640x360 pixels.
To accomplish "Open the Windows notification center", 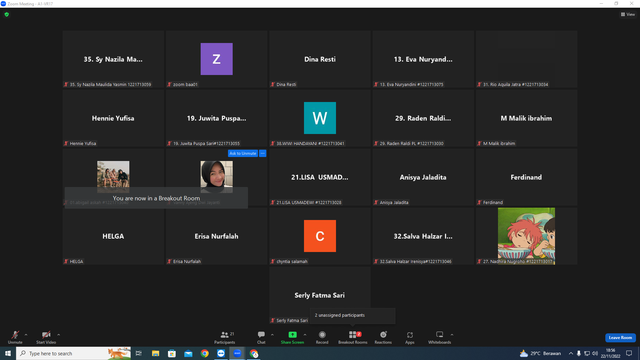I will click(629, 353).
